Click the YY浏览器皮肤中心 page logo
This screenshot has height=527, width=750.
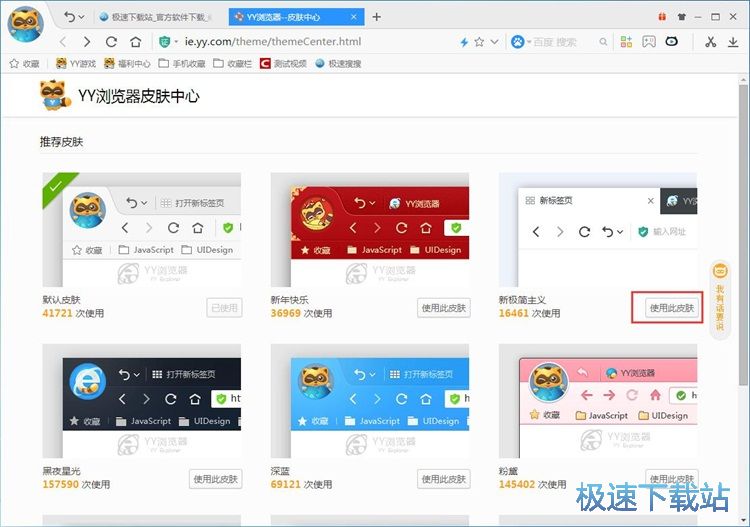pyautogui.click(x=120, y=96)
